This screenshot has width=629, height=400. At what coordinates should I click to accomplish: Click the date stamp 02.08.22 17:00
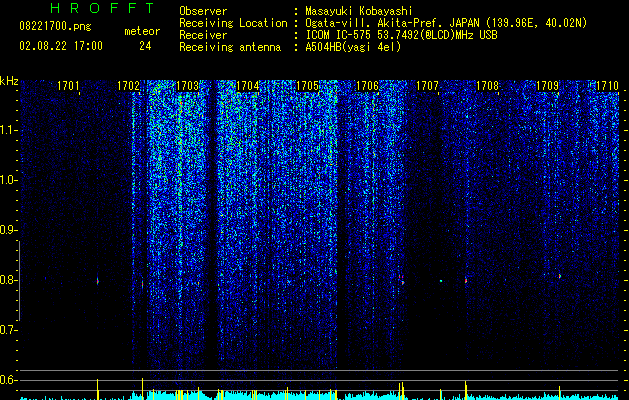[61, 46]
